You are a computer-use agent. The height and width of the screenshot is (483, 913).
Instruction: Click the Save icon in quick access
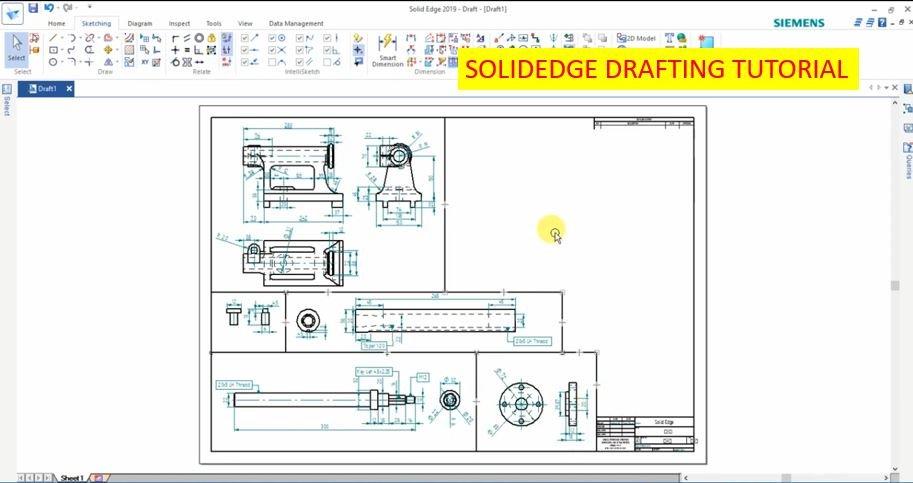pos(34,8)
